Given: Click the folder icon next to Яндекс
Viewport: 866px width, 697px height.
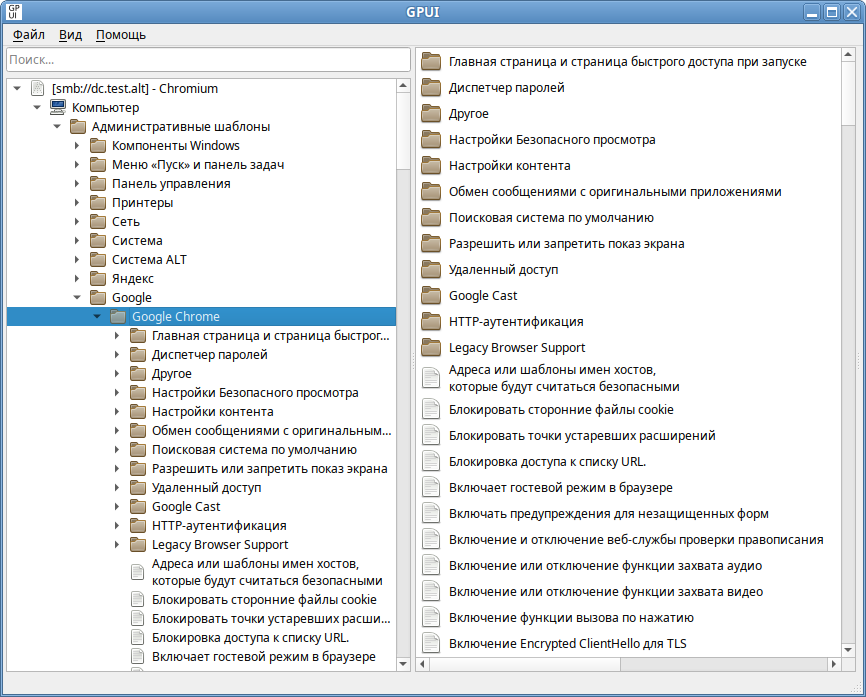Looking at the screenshot, I should 98,278.
